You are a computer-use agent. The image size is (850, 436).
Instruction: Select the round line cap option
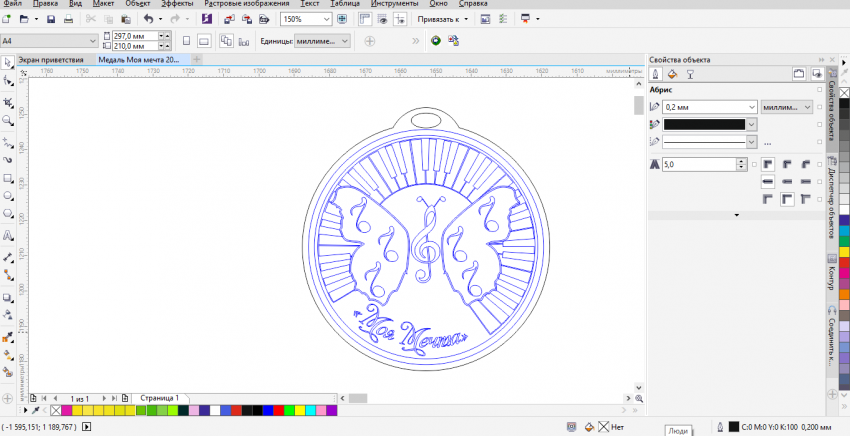788,181
